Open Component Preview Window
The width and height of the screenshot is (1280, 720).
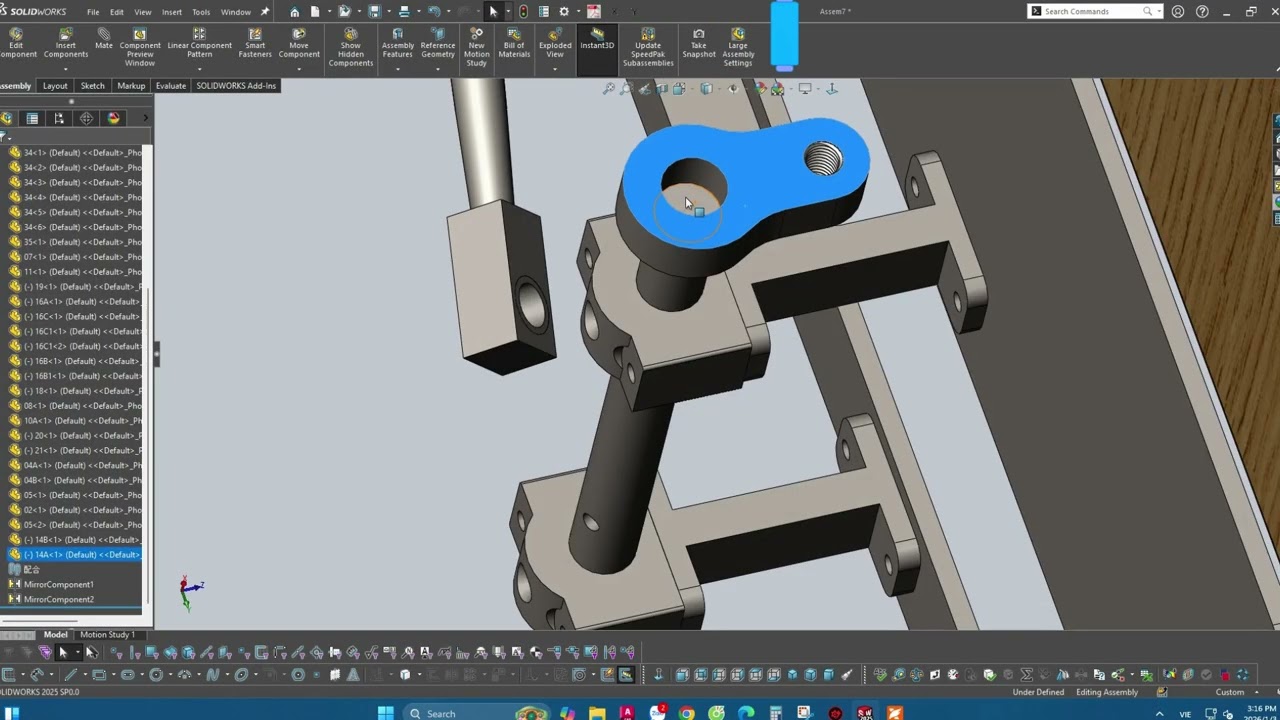140,48
